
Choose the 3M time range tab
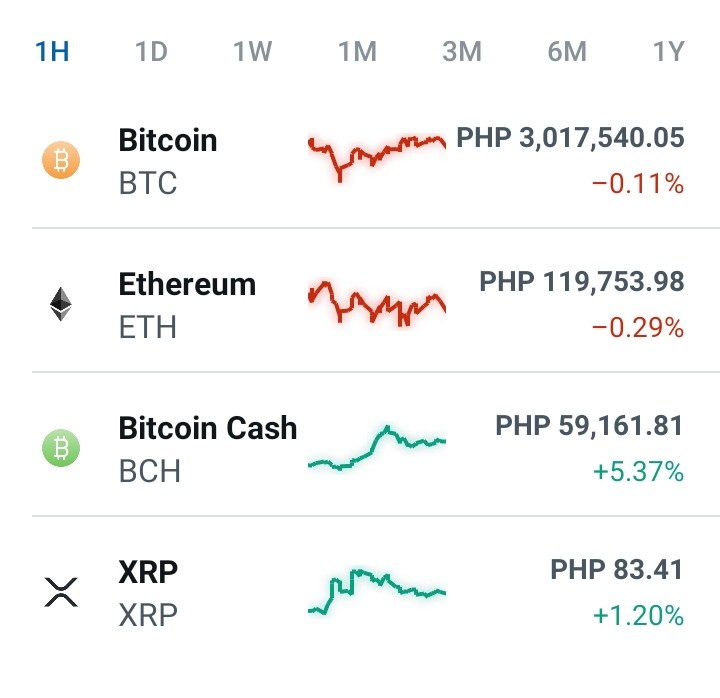click(x=462, y=51)
